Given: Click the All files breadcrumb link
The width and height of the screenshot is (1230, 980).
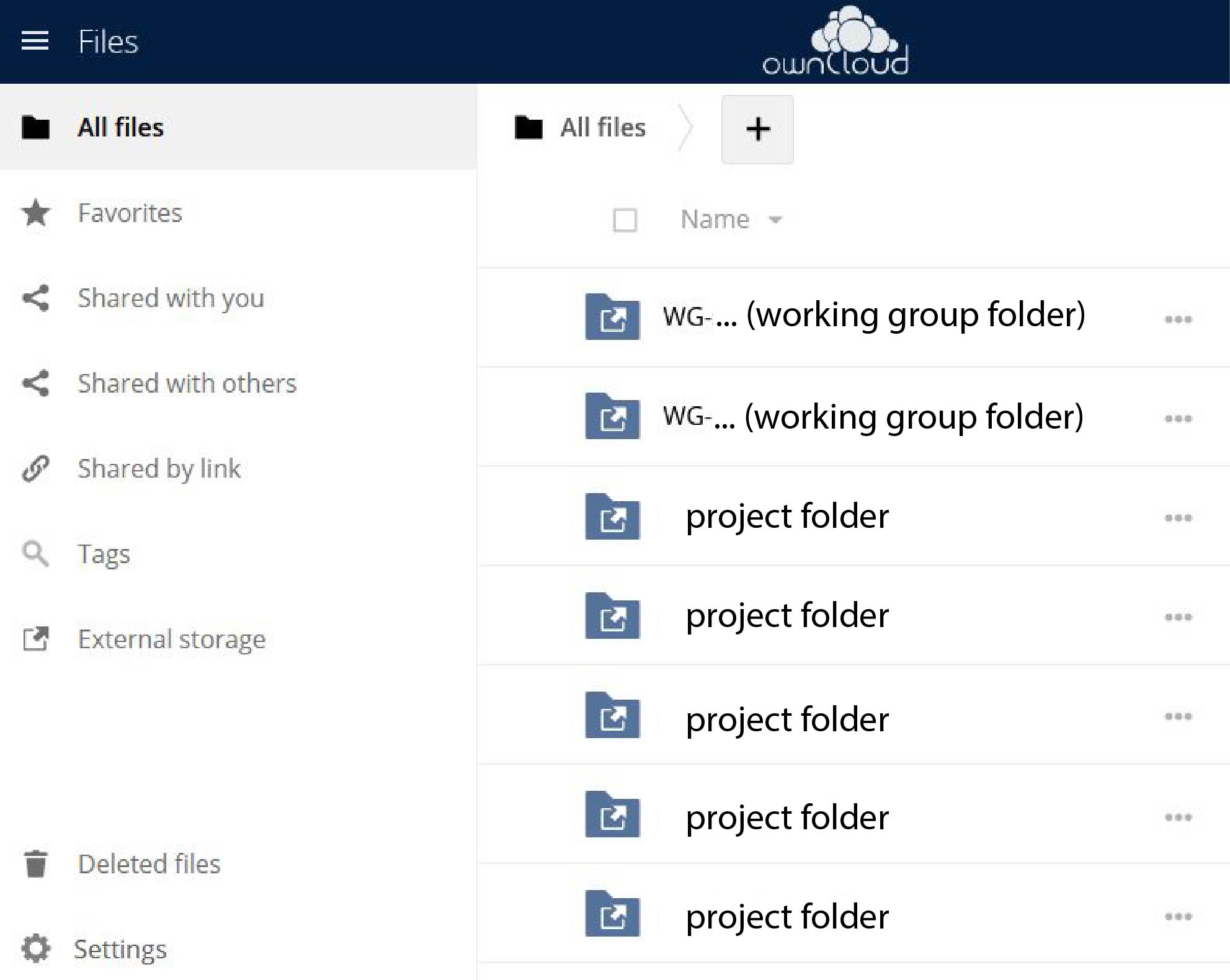Looking at the screenshot, I should tap(602, 127).
